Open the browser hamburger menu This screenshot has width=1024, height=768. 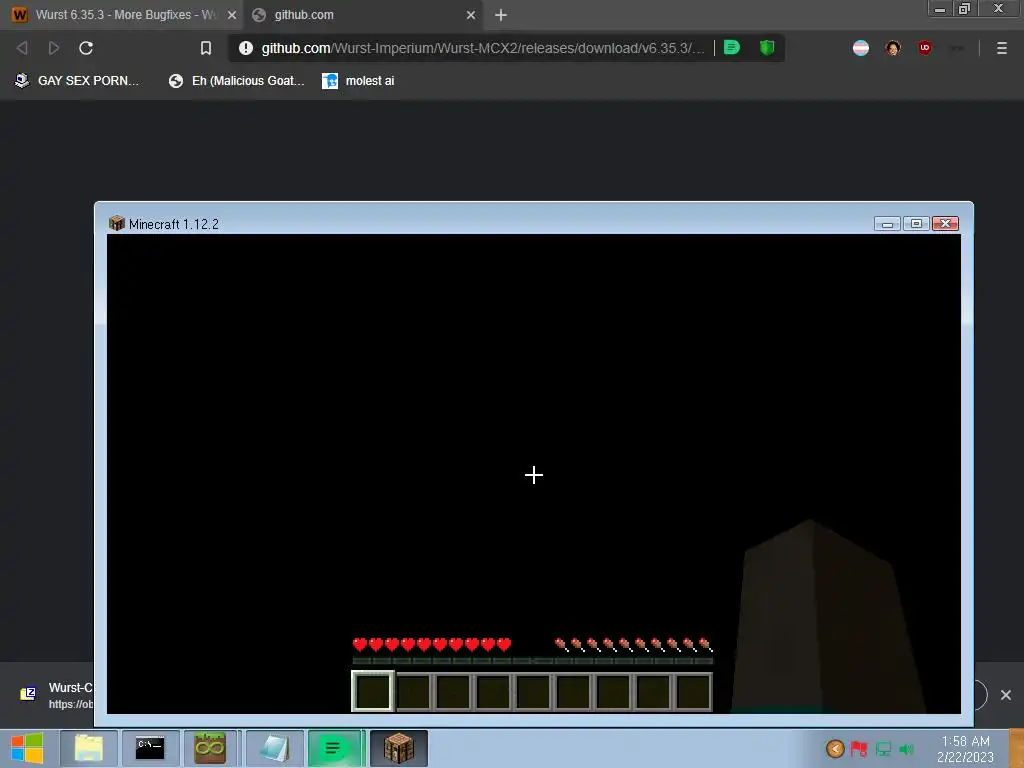tap(1002, 48)
